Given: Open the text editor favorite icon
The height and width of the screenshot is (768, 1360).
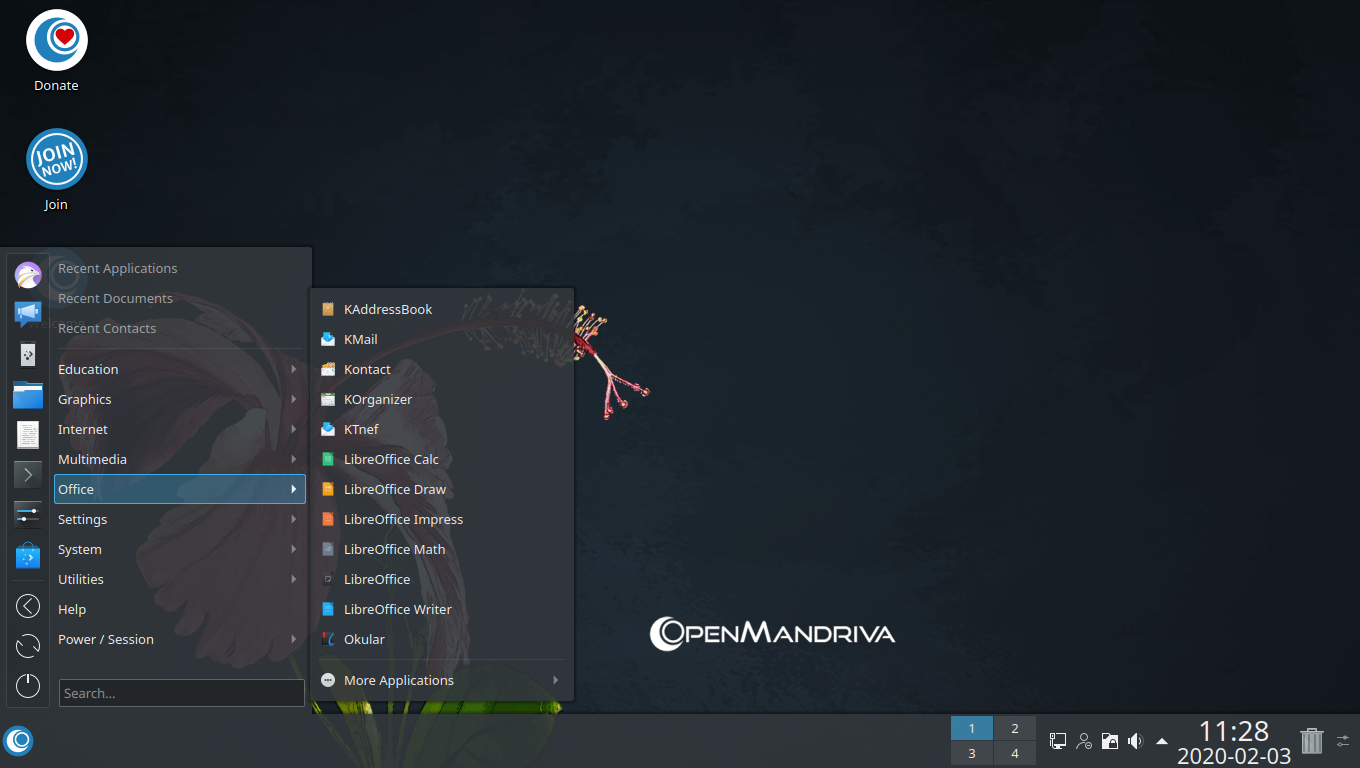Looking at the screenshot, I should click(28, 434).
